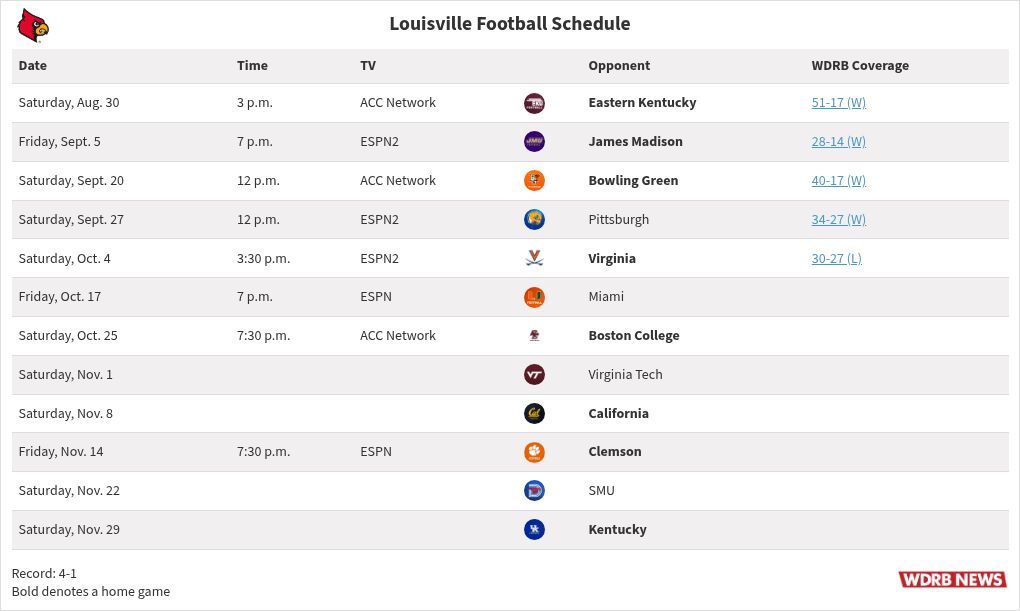The height and width of the screenshot is (611, 1020).
Task: Click the James Madison team logo
Action: 534,142
